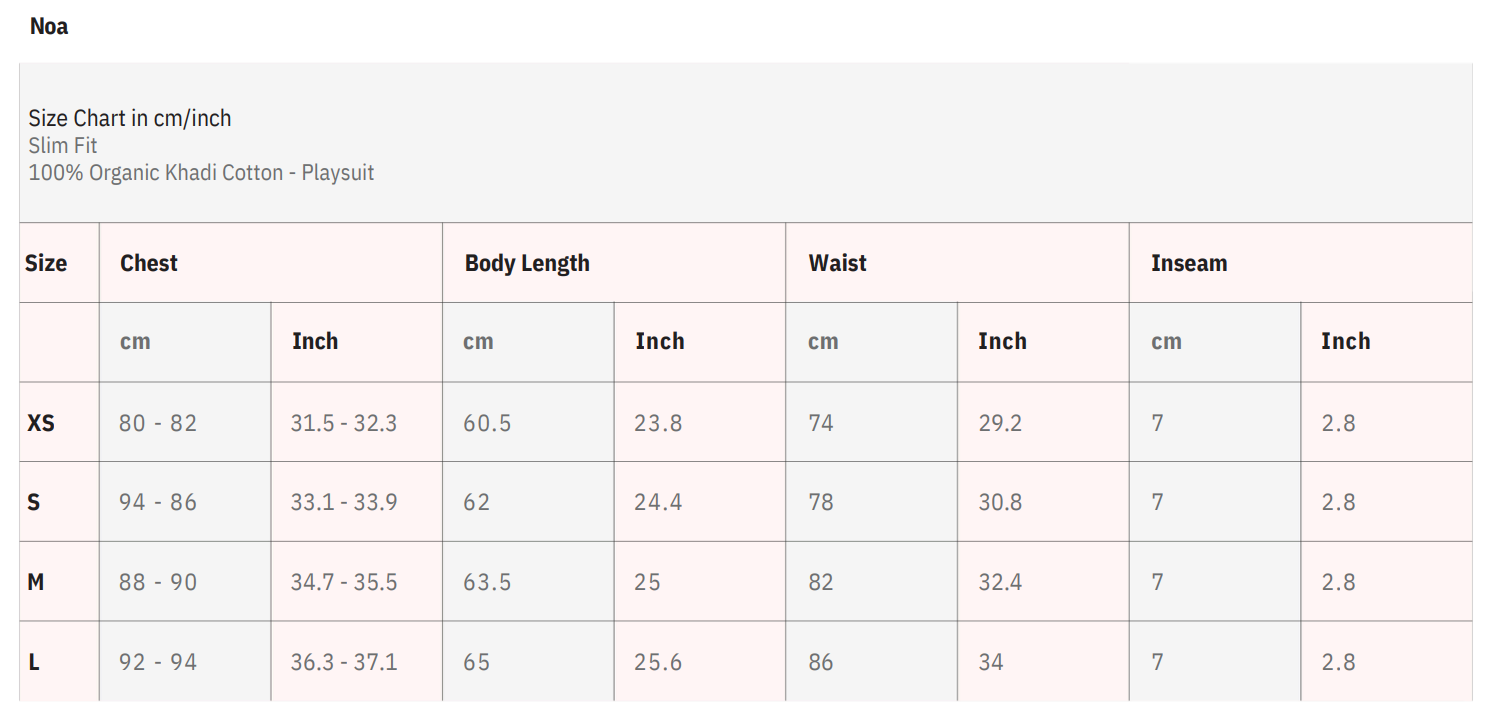Screen dimensions: 1492x719
Task: Select the XS size row label
Action: (x=41, y=423)
